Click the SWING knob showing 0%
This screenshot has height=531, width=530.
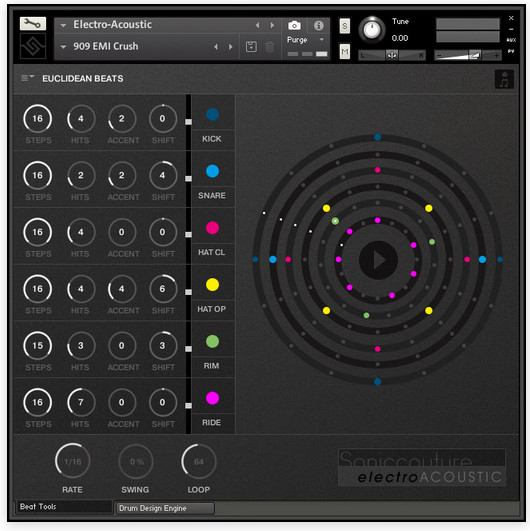click(136, 461)
